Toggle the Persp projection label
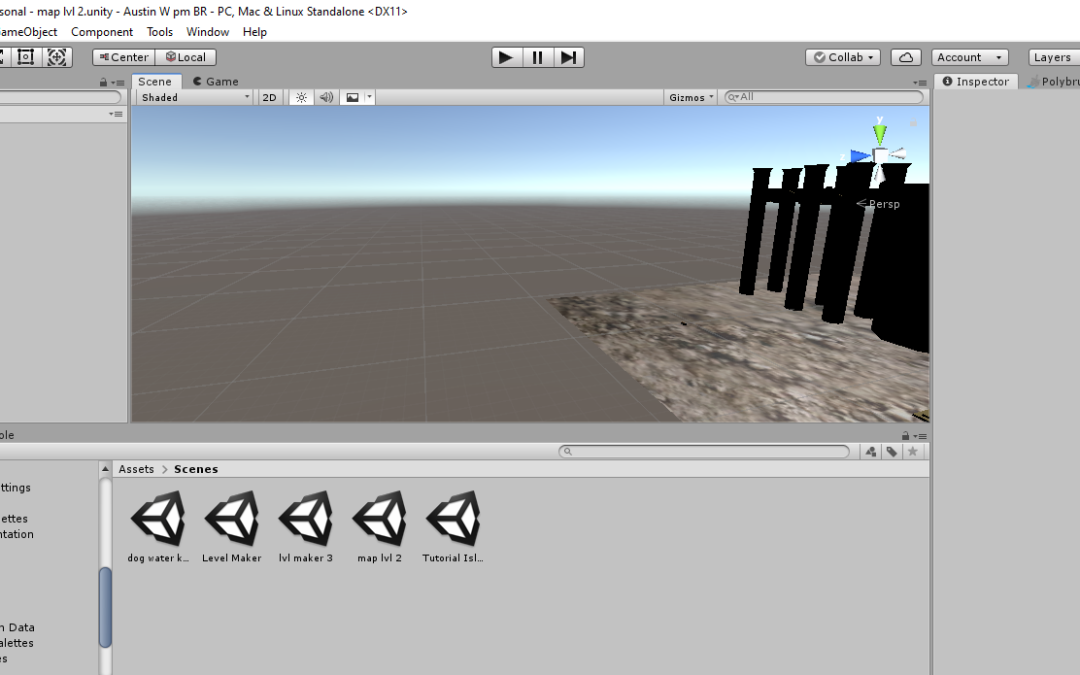Image resolution: width=1080 pixels, height=675 pixels. click(x=879, y=204)
